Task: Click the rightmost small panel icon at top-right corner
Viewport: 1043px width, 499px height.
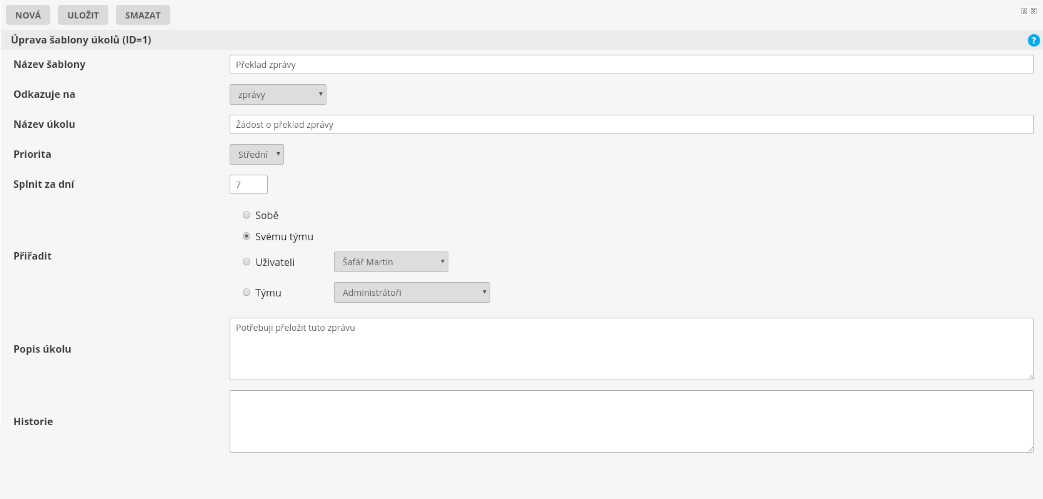Action: point(1032,11)
